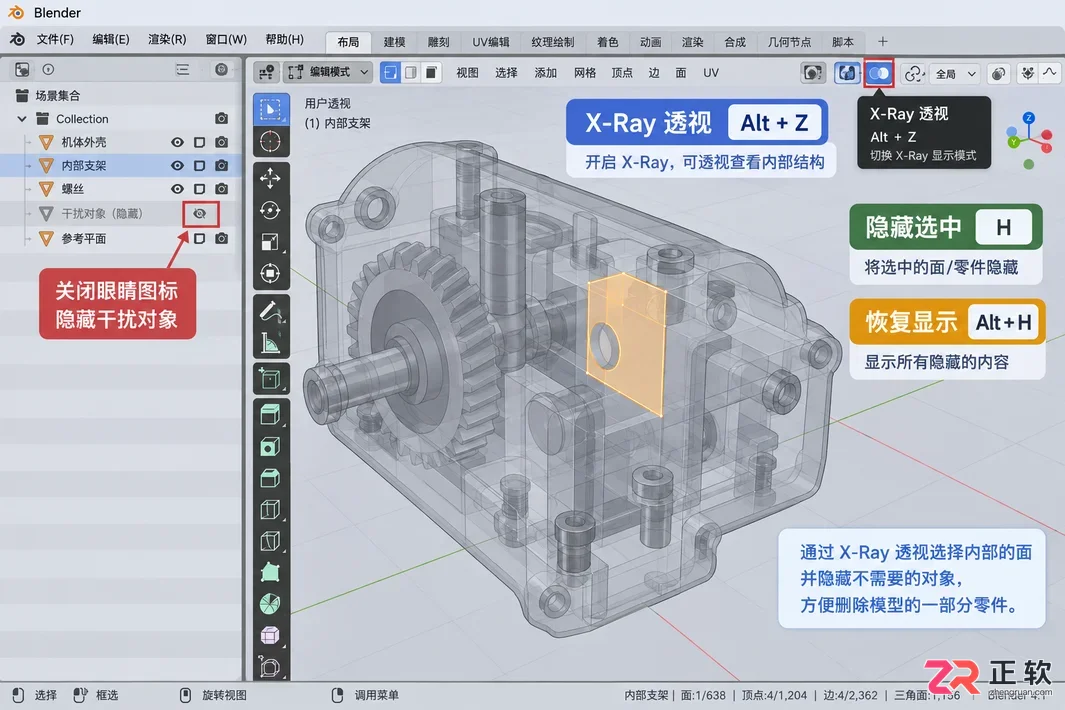
Task: Open the 视图 viewport menu
Action: (467, 73)
